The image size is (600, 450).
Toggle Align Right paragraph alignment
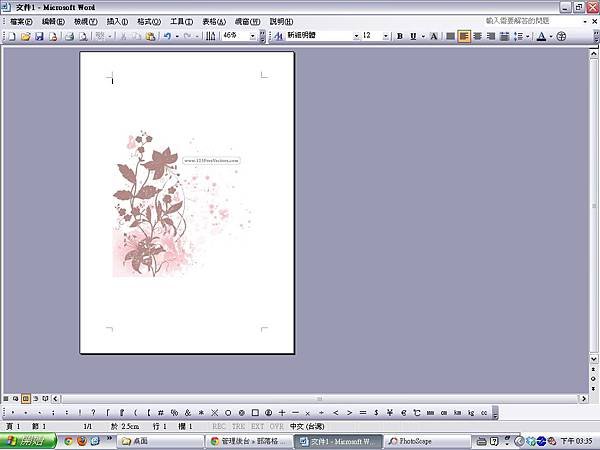491,36
